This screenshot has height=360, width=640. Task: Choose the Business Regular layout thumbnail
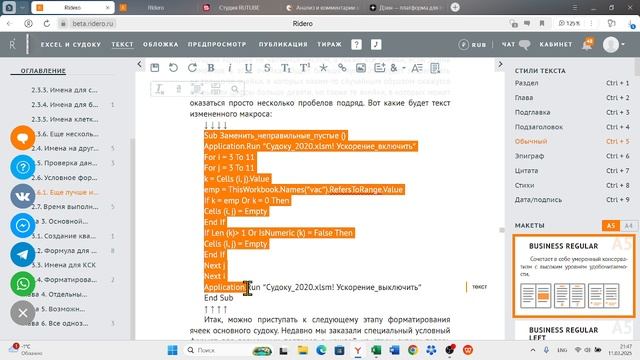click(x=574, y=276)
